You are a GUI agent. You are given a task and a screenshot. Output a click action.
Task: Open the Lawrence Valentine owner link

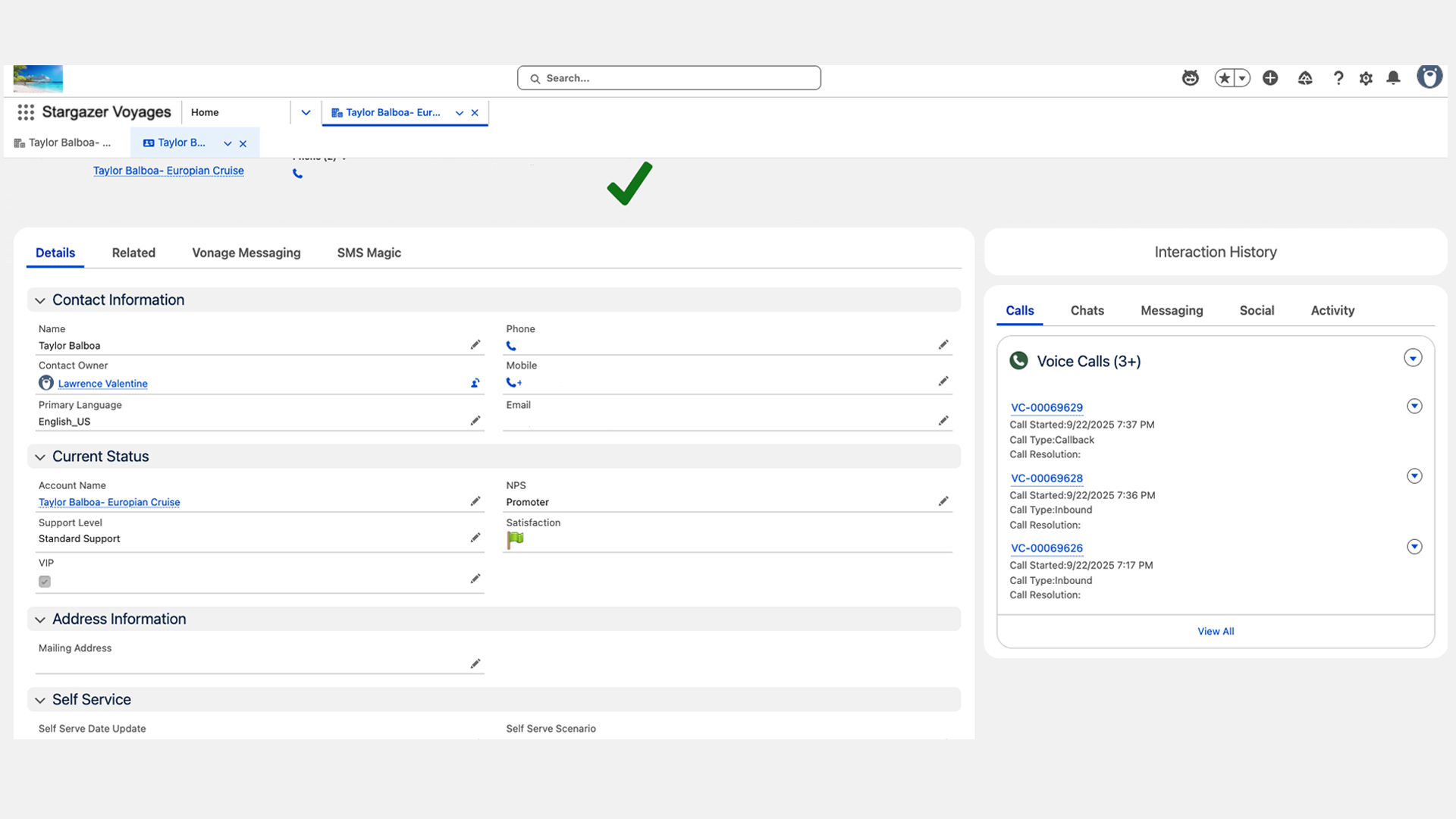pos(102,384)
